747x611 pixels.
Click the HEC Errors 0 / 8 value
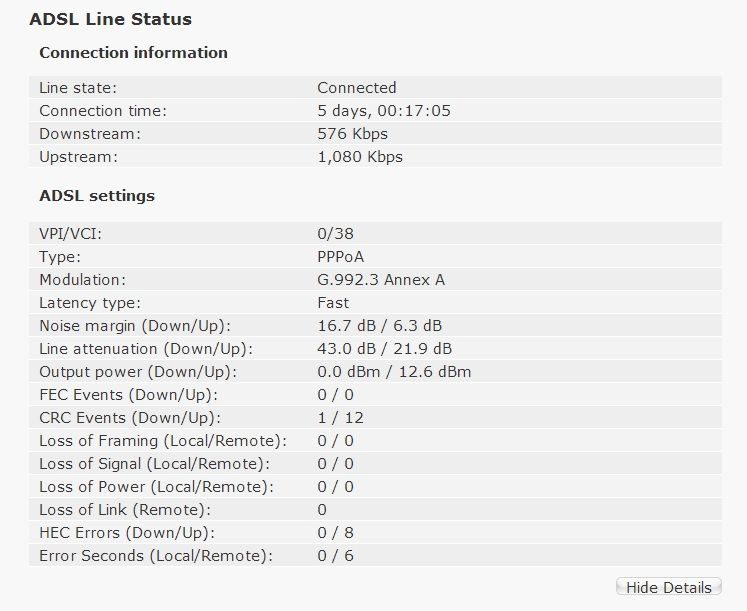click(335, 532)
